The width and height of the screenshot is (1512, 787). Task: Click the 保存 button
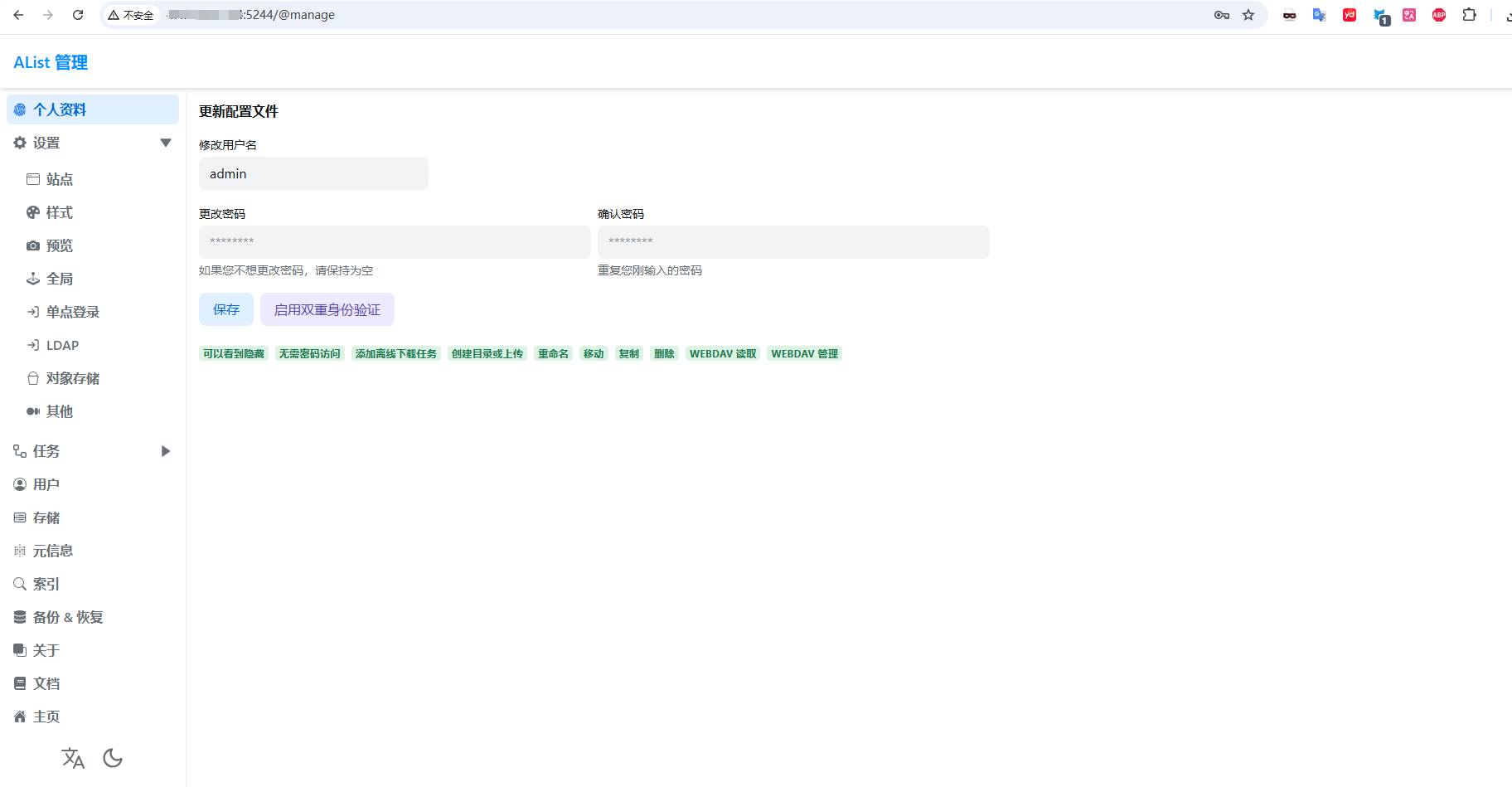tap(226, 309)
